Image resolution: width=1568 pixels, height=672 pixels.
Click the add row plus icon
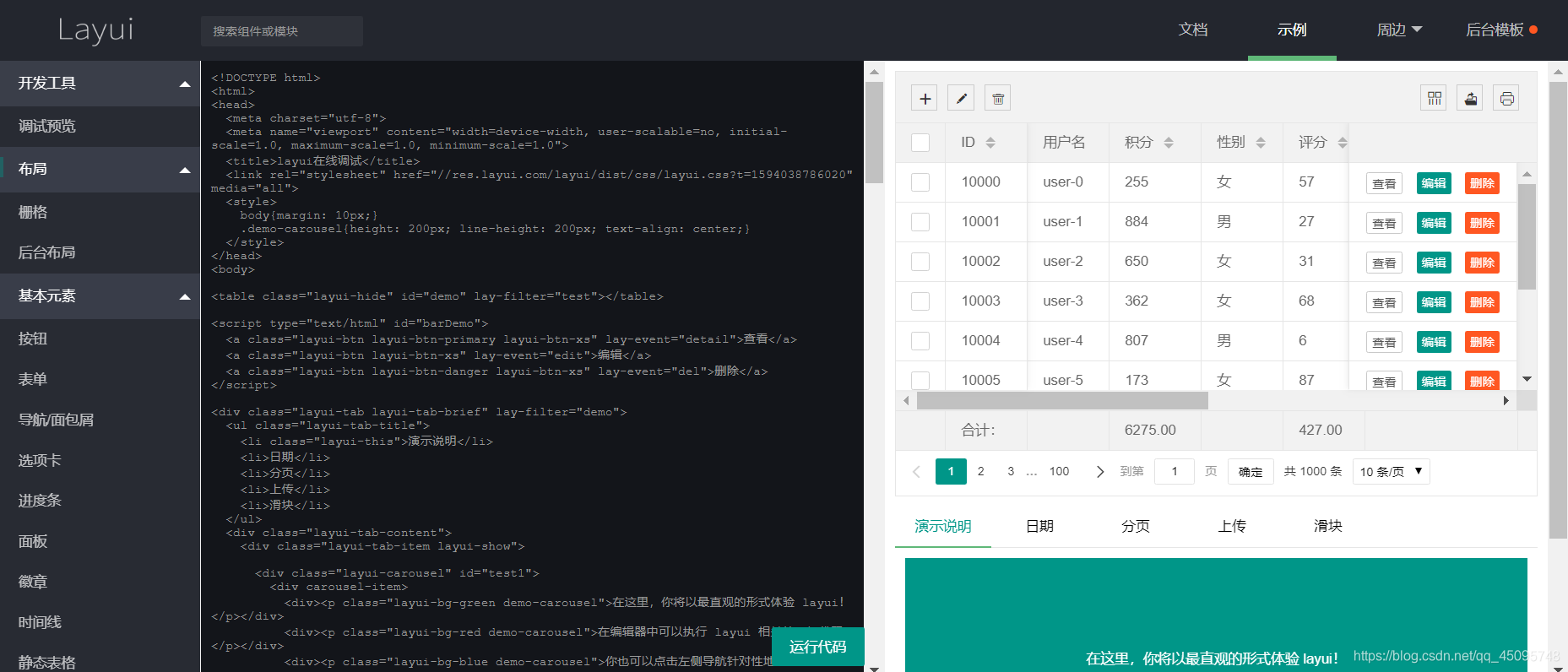[925, 99]
